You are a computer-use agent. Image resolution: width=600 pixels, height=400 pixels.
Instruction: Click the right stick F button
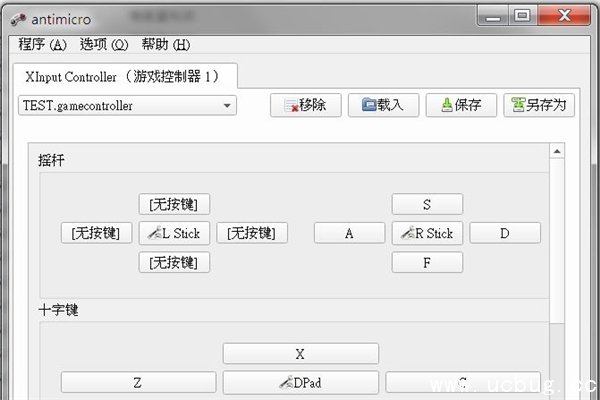point(427,263)
